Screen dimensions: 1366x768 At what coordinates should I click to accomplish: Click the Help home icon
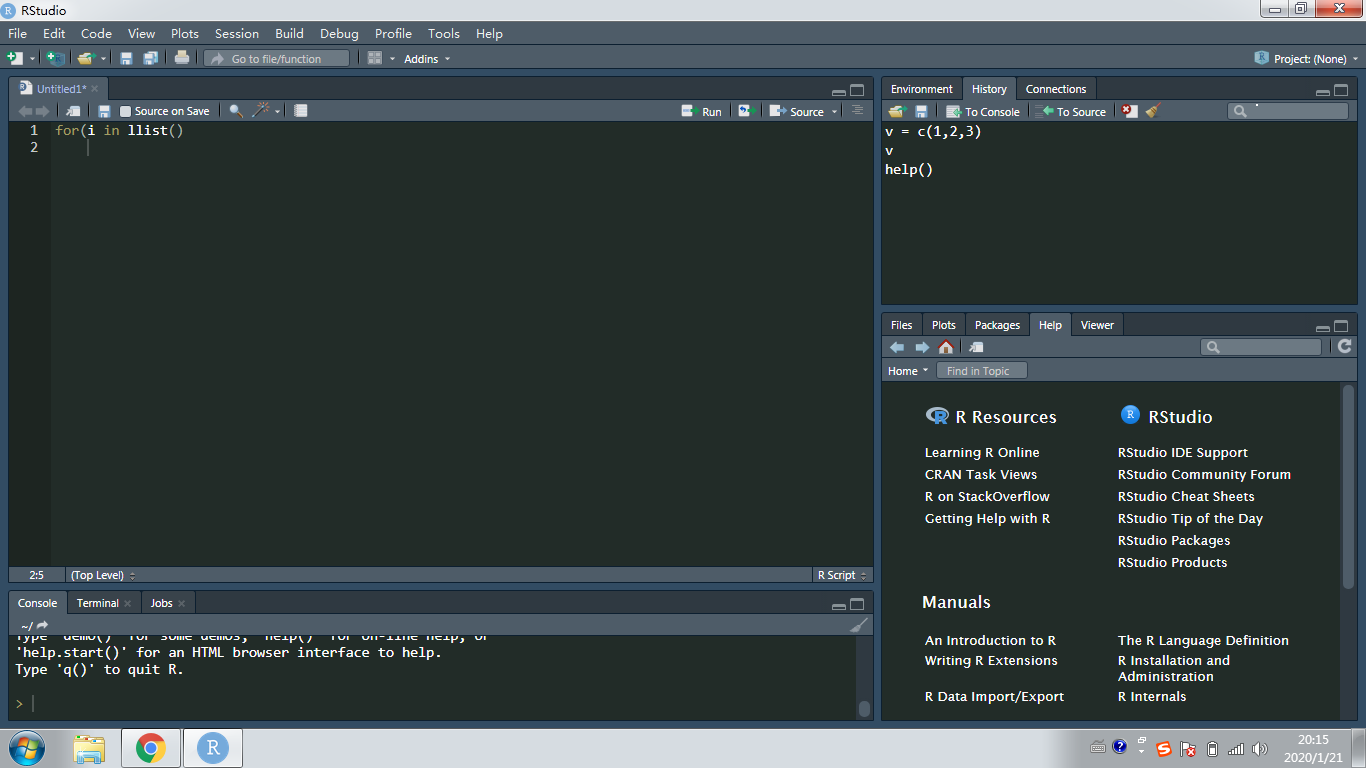tap(946, 347)
